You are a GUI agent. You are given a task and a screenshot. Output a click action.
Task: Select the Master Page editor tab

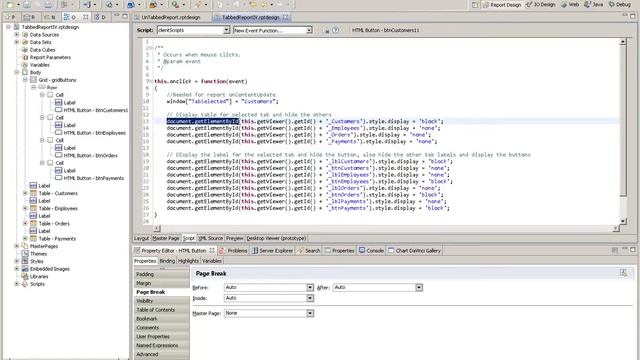pos(166,238)
